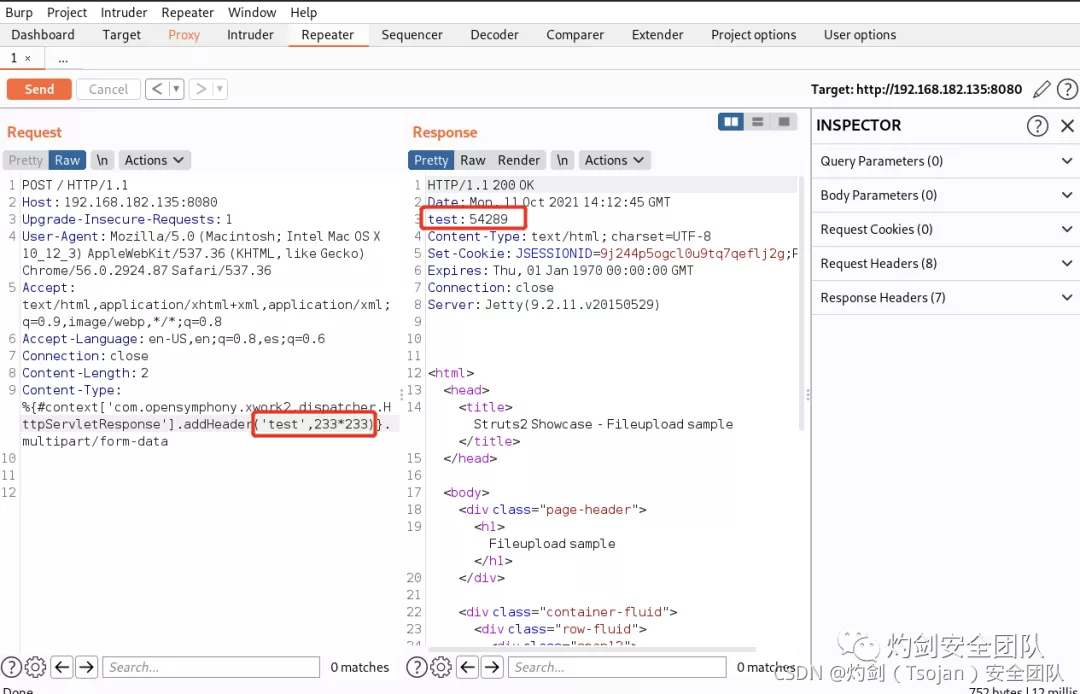Switch to the Decoder tab

(495, 34)
